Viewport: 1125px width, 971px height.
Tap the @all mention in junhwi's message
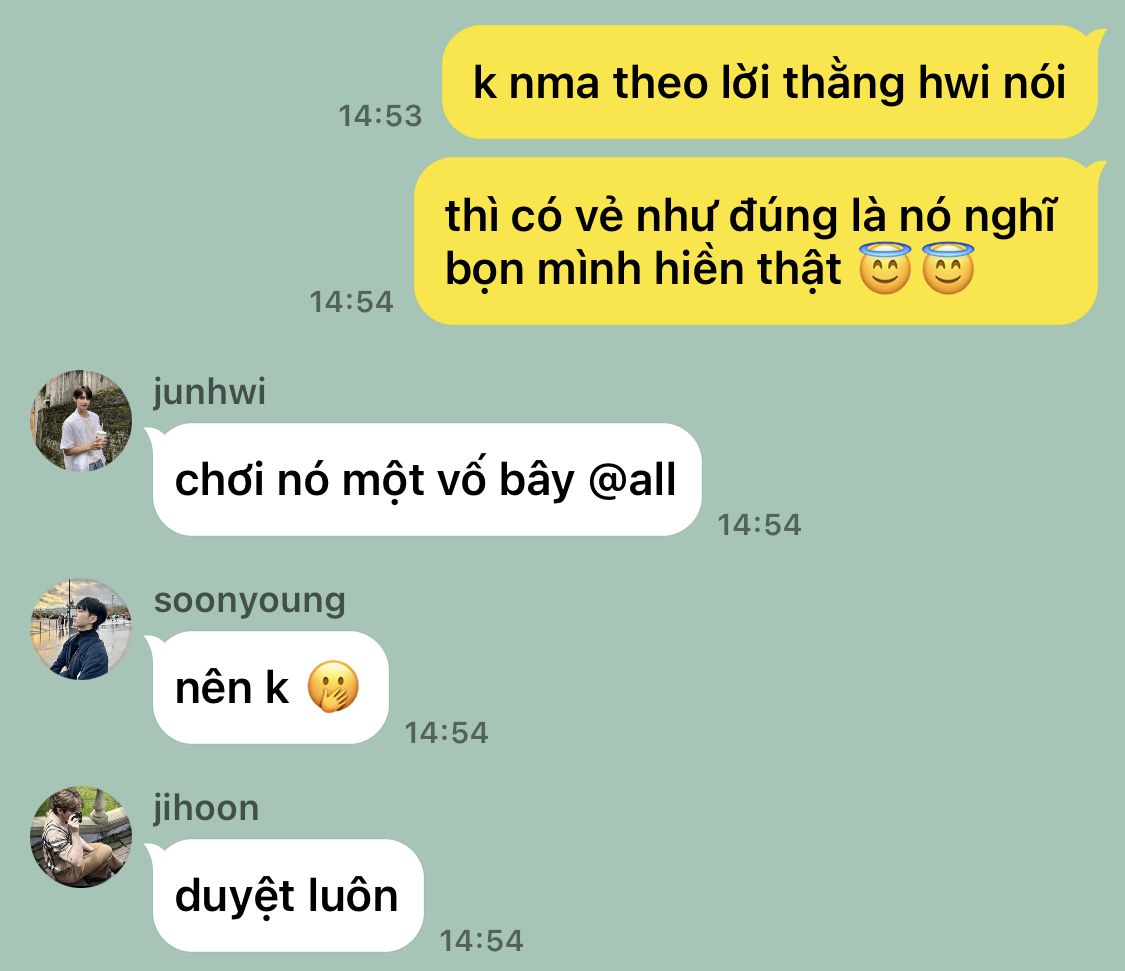click(632, 480)
